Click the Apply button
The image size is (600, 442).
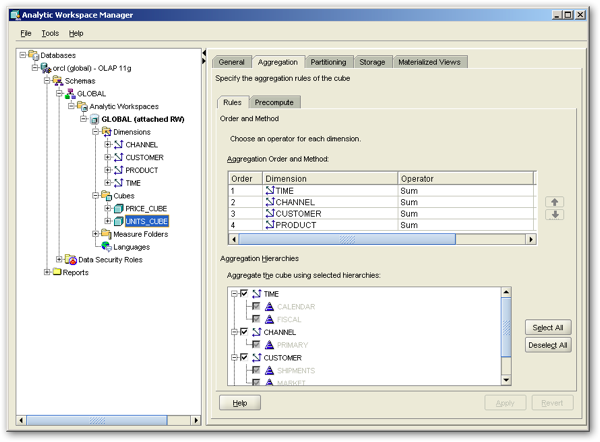(505, 403)
